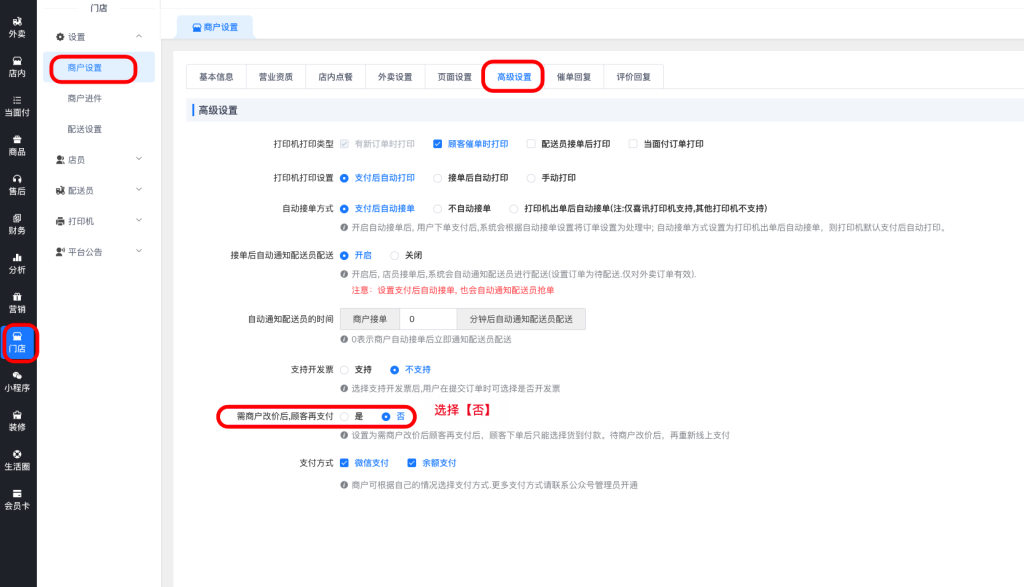Viewport: 1024px width, 587px height.
Task: Enable the 配送员接单后打印 checkbox
Action: point(532,144)
